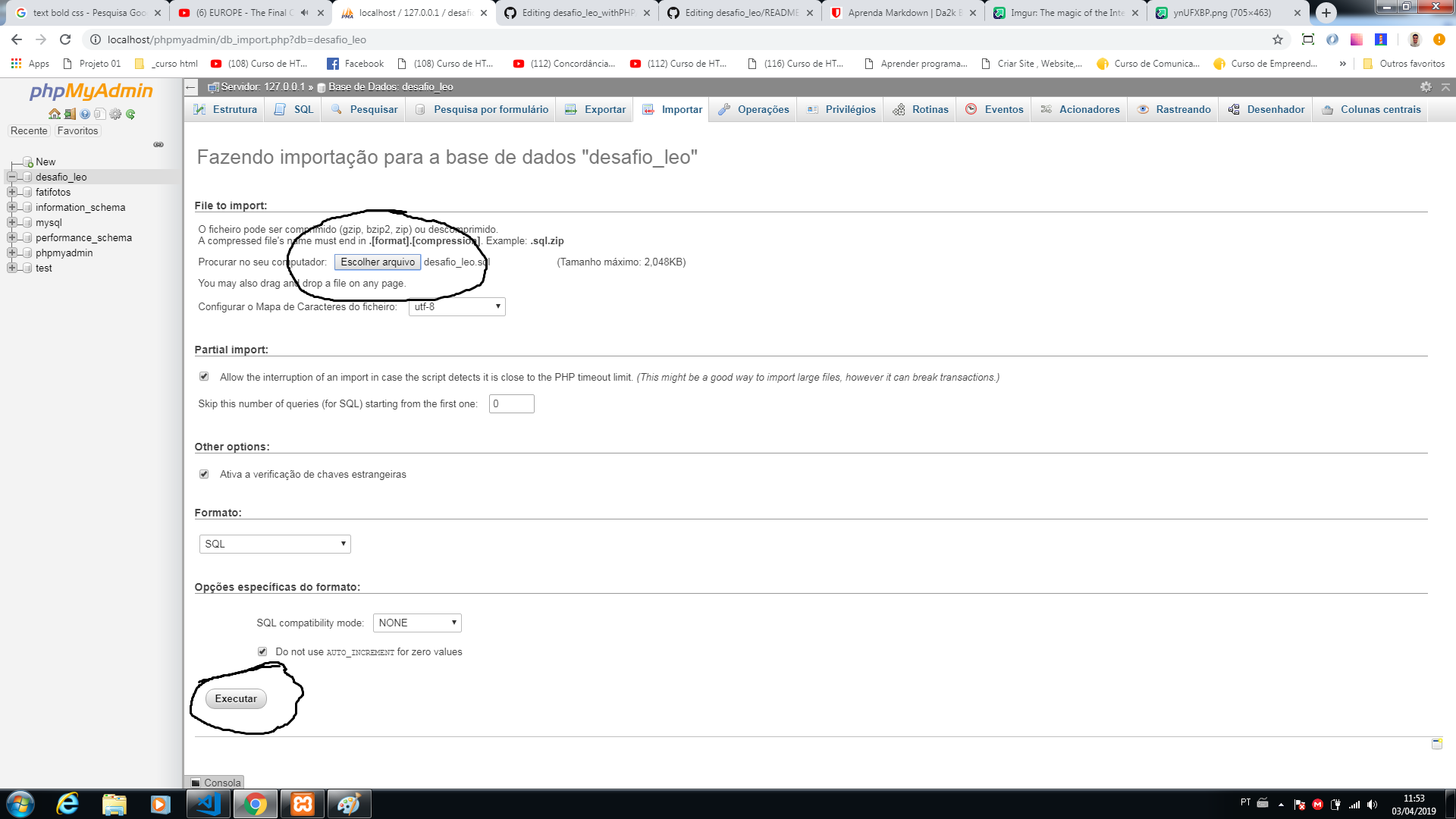Screen dimensions: 1456x819
Task: Open the SQL format dropdown
Action: coord(275,544)
